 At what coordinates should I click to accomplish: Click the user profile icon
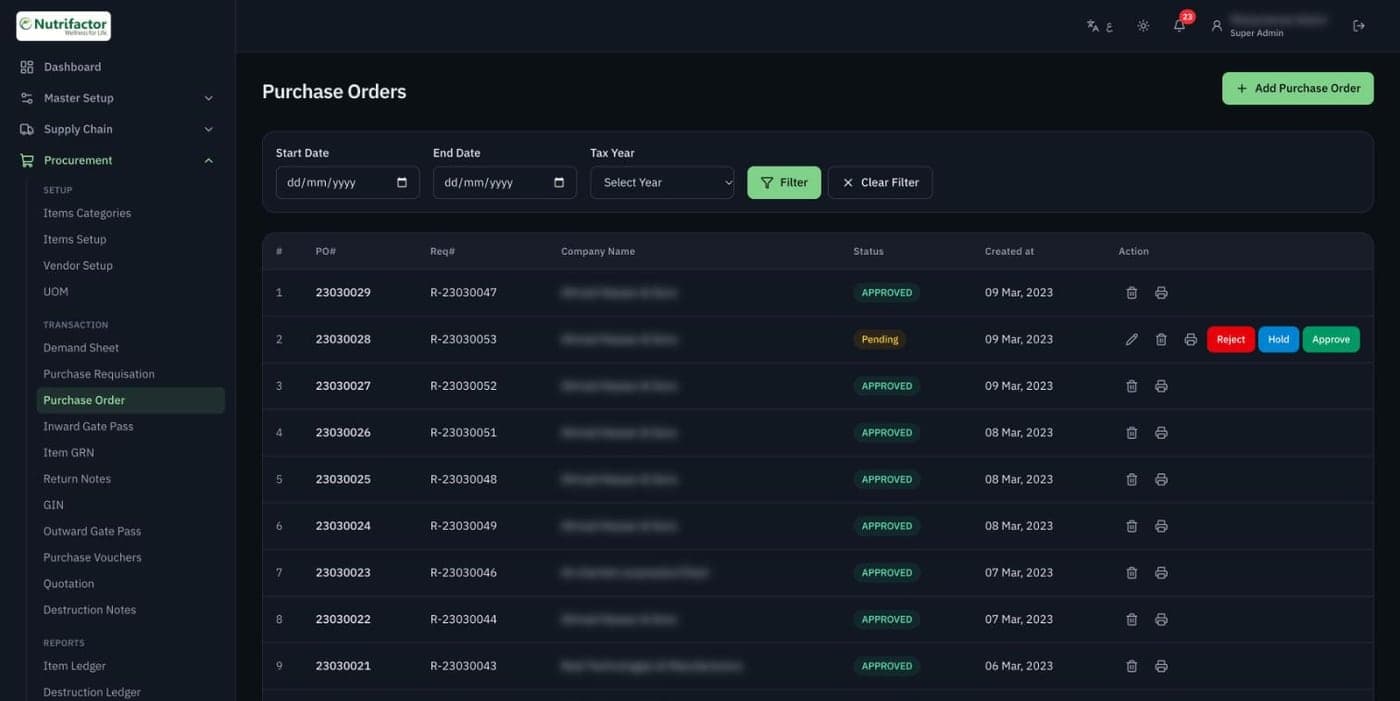[1217, 26]
